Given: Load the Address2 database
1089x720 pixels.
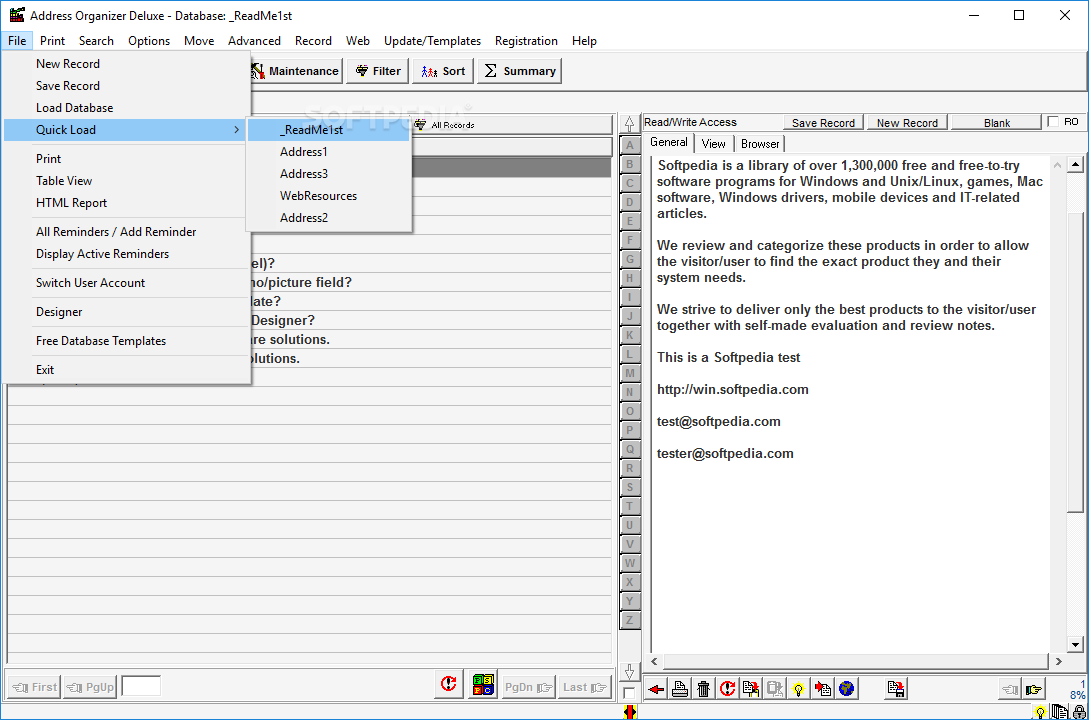Looking at the screenshot, I should coord(329,217).
